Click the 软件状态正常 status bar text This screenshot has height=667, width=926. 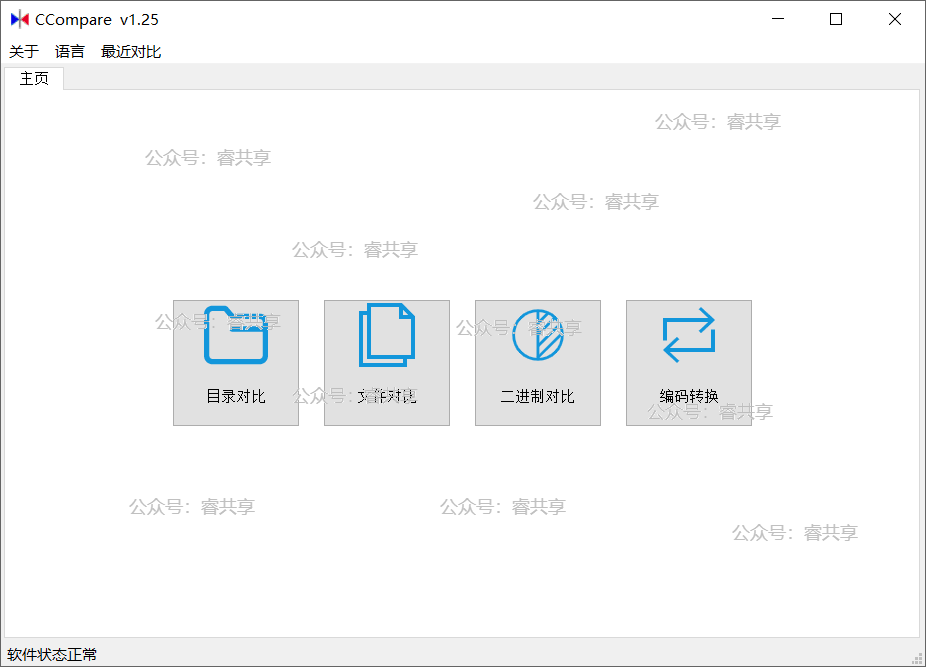click(x=52, y=655)
